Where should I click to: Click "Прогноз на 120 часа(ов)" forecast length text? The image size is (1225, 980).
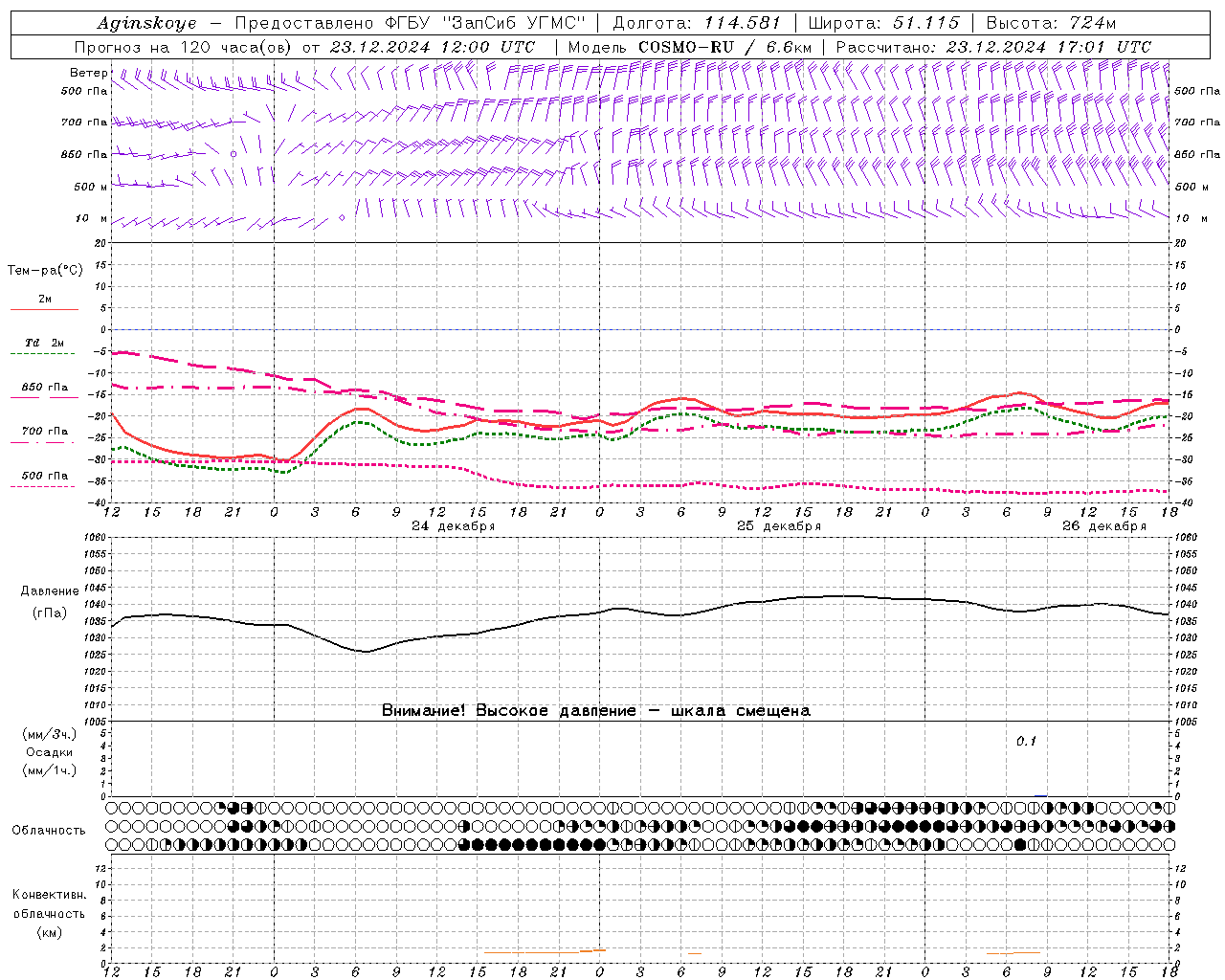(185, 47)
